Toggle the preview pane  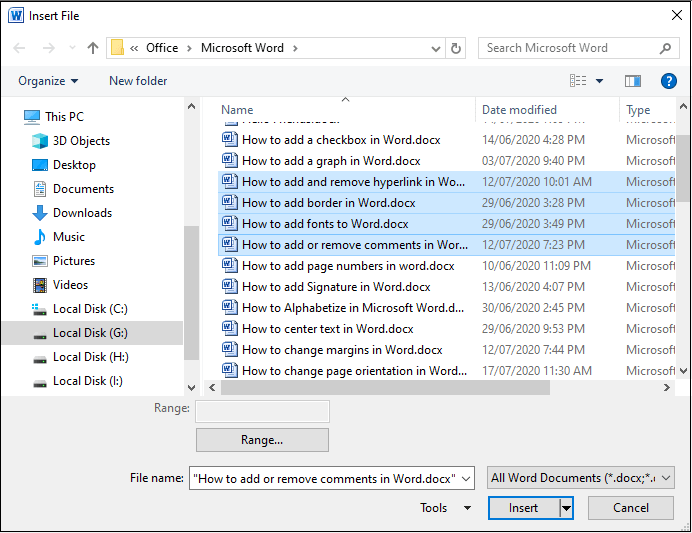coord(633,81)
